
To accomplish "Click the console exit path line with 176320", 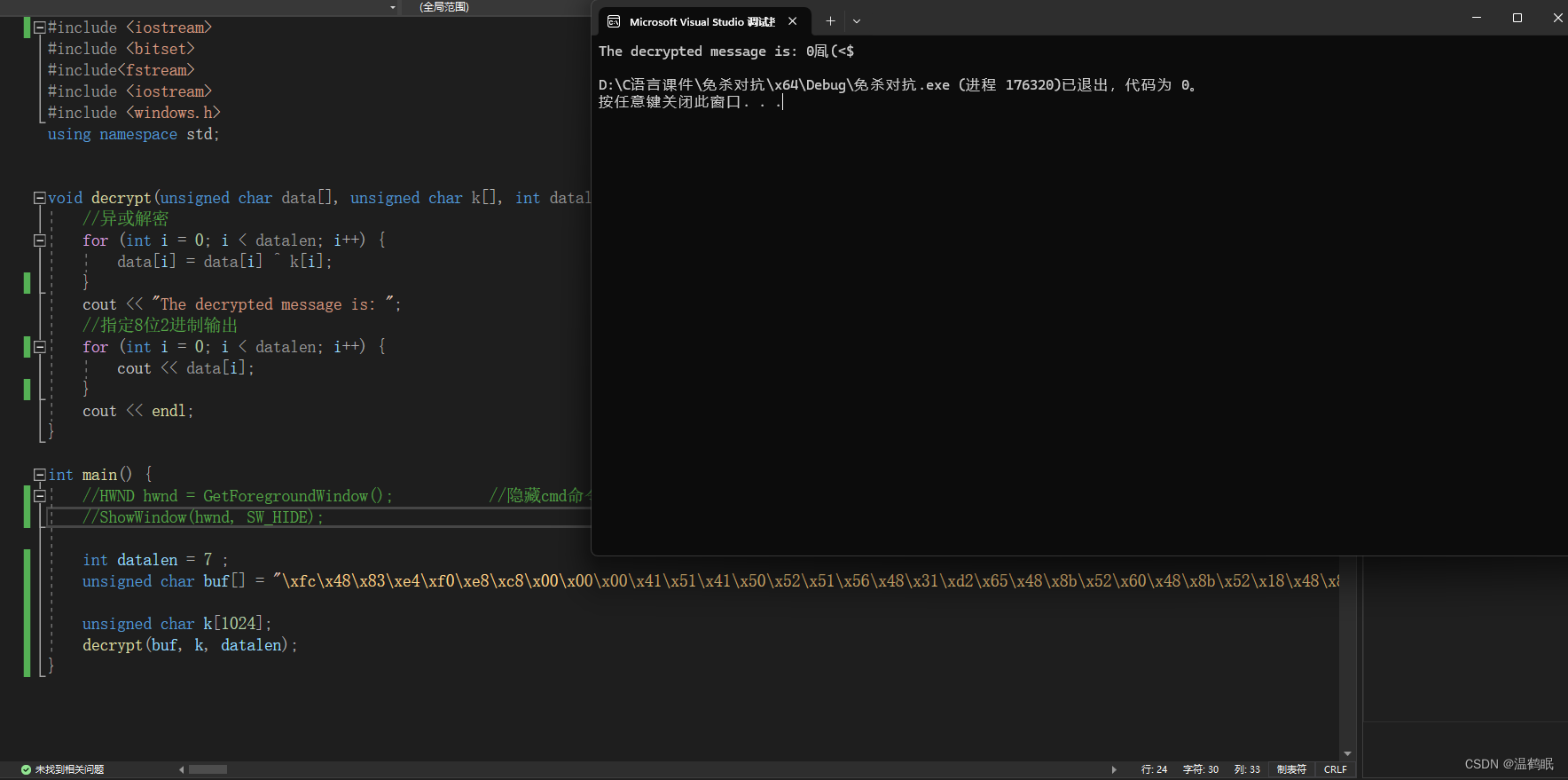I will click(898, 85).
